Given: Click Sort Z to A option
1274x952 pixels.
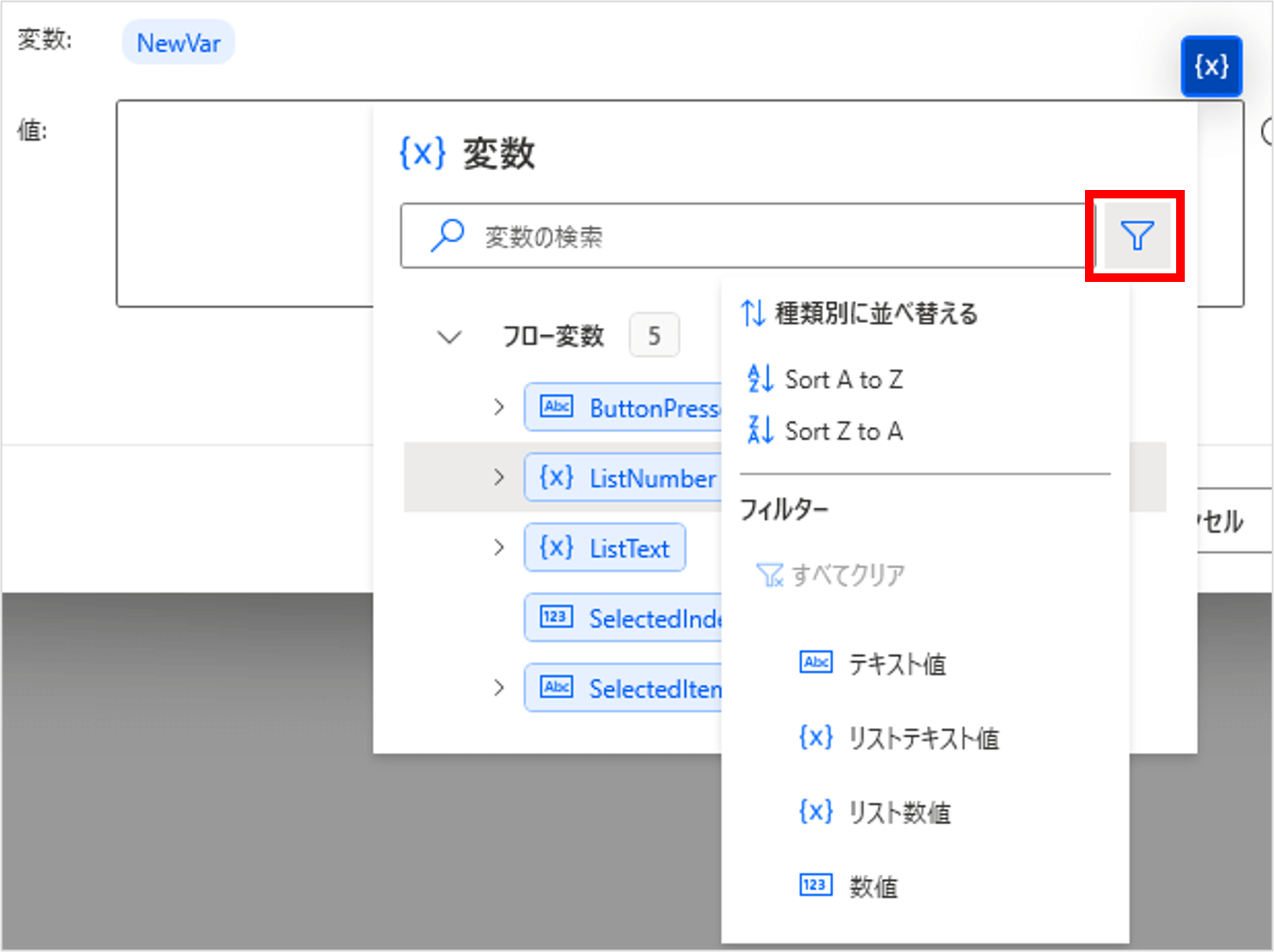Looking at the screenshot, I should pyautogui.click(x=844, y=430).
